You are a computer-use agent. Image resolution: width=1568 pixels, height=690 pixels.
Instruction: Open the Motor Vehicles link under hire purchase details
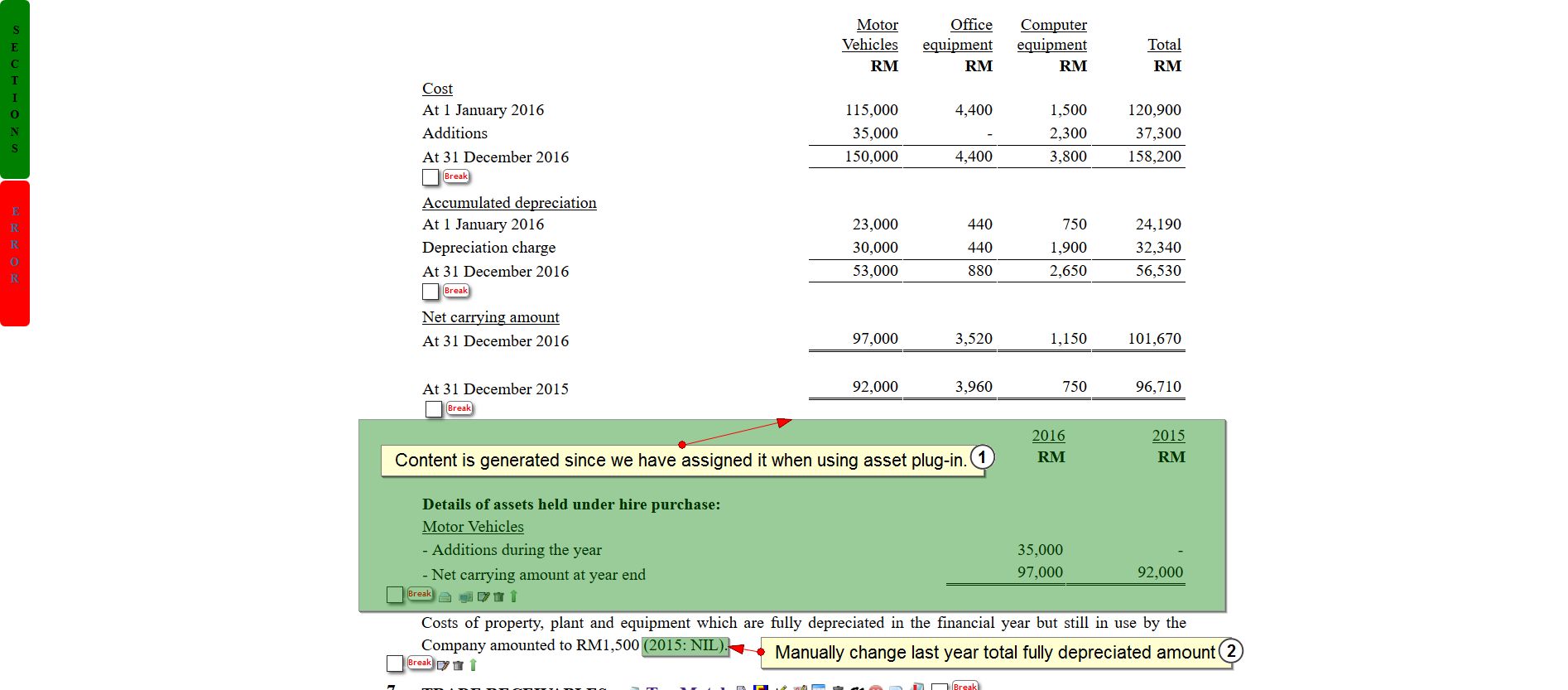[x=473, y=527]
